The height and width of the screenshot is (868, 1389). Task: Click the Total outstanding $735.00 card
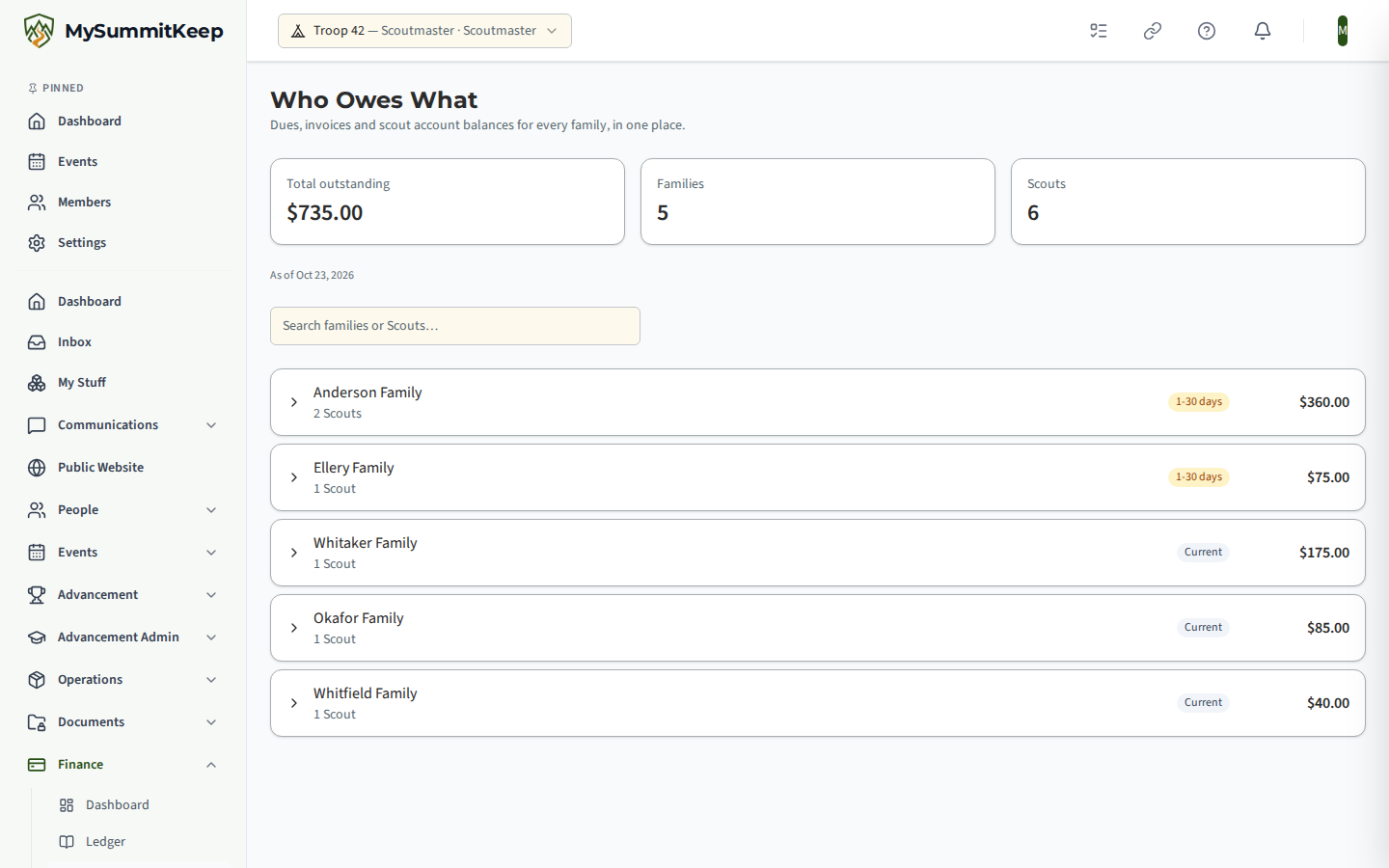click(x=448, y=202)
